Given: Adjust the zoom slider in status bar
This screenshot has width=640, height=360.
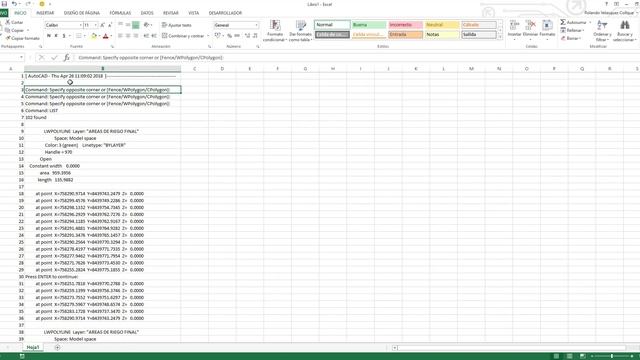Looking at the screenshot, I should pos(611,356).
